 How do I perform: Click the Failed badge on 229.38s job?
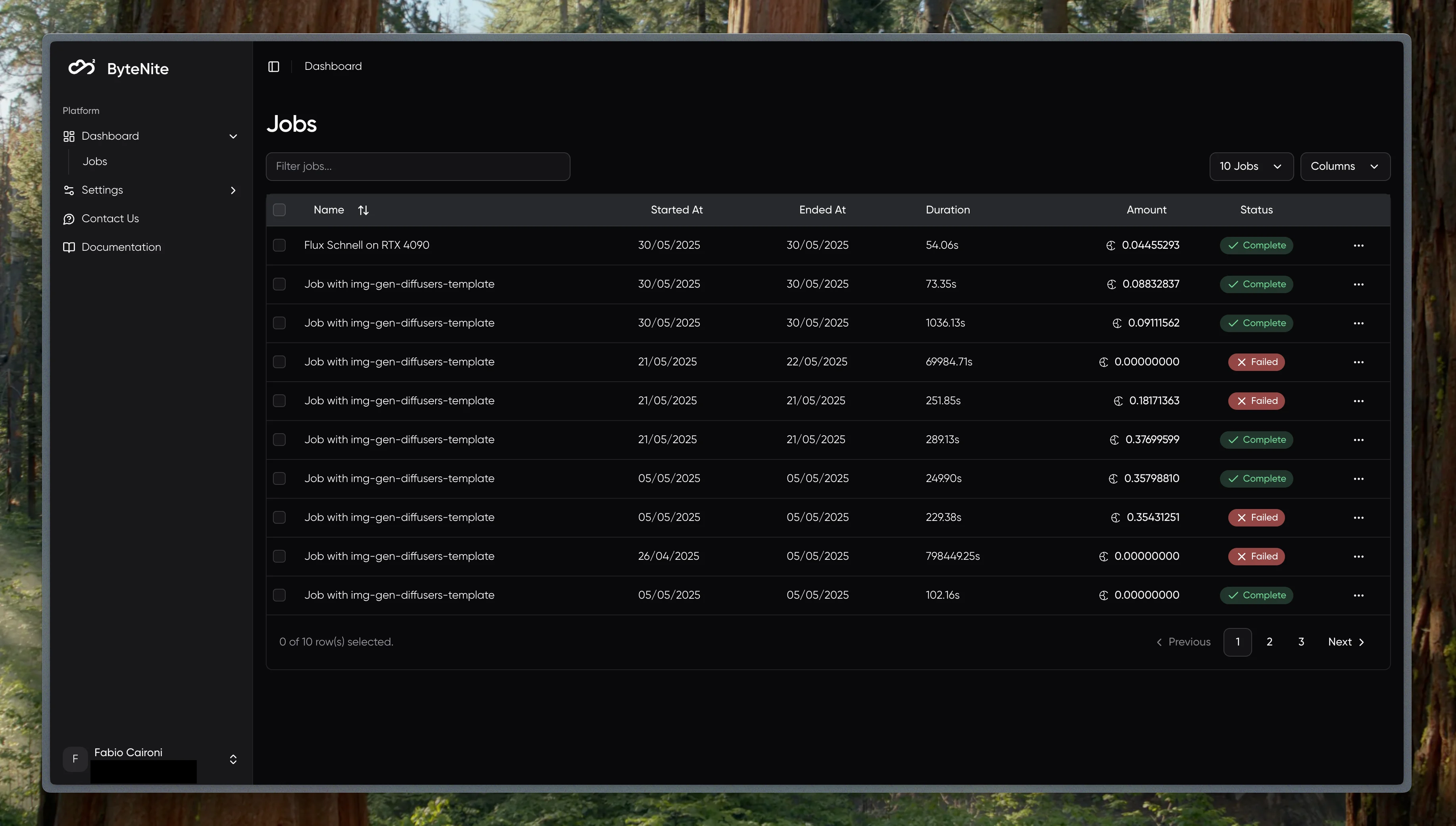(x=1256, y=517)
